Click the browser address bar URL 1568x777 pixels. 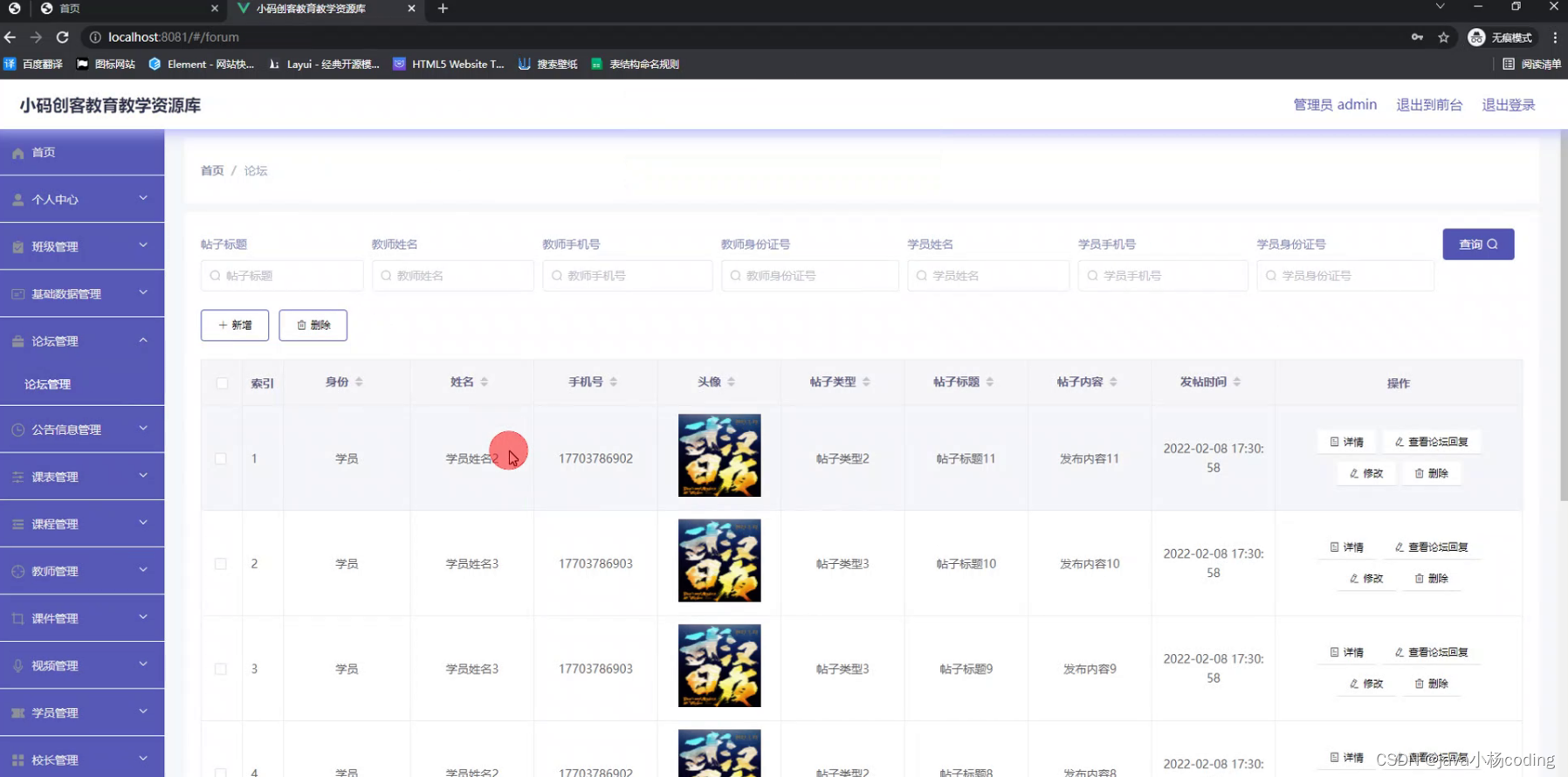point(174,38)
